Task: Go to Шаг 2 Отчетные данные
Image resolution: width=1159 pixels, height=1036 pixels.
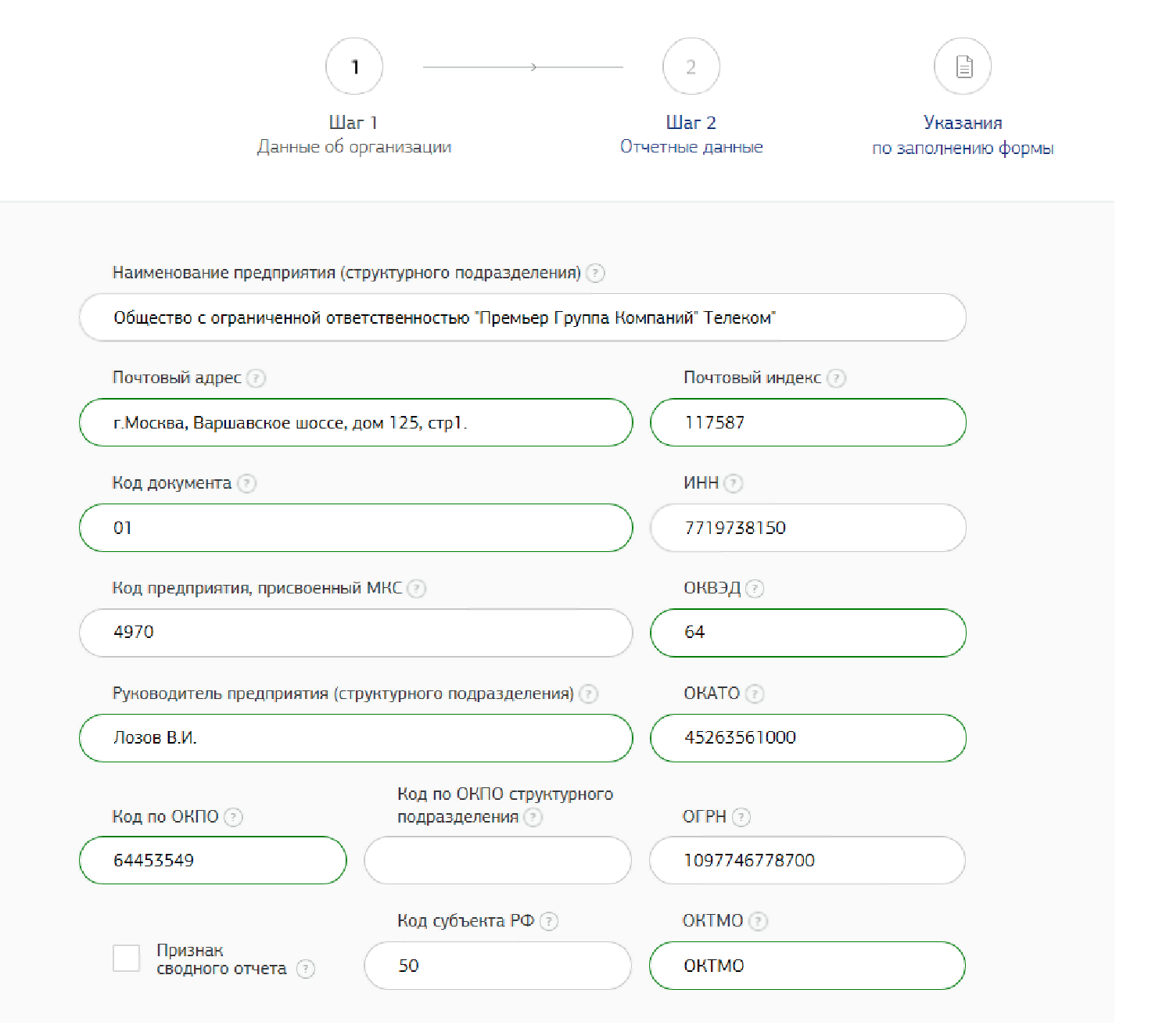Action: pyautogui.click(x=691, y=67)
